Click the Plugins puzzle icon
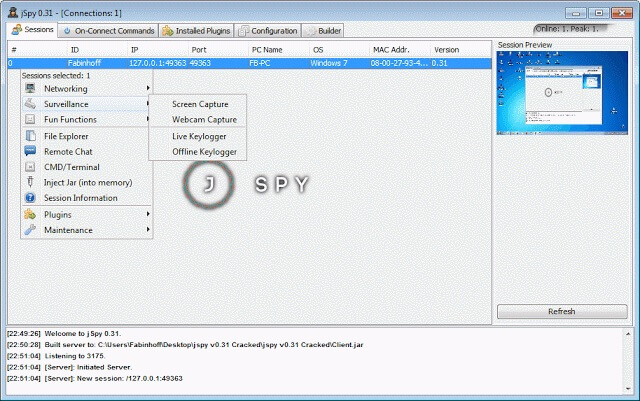This screenshot has width=640, height=401. (30, 214)
